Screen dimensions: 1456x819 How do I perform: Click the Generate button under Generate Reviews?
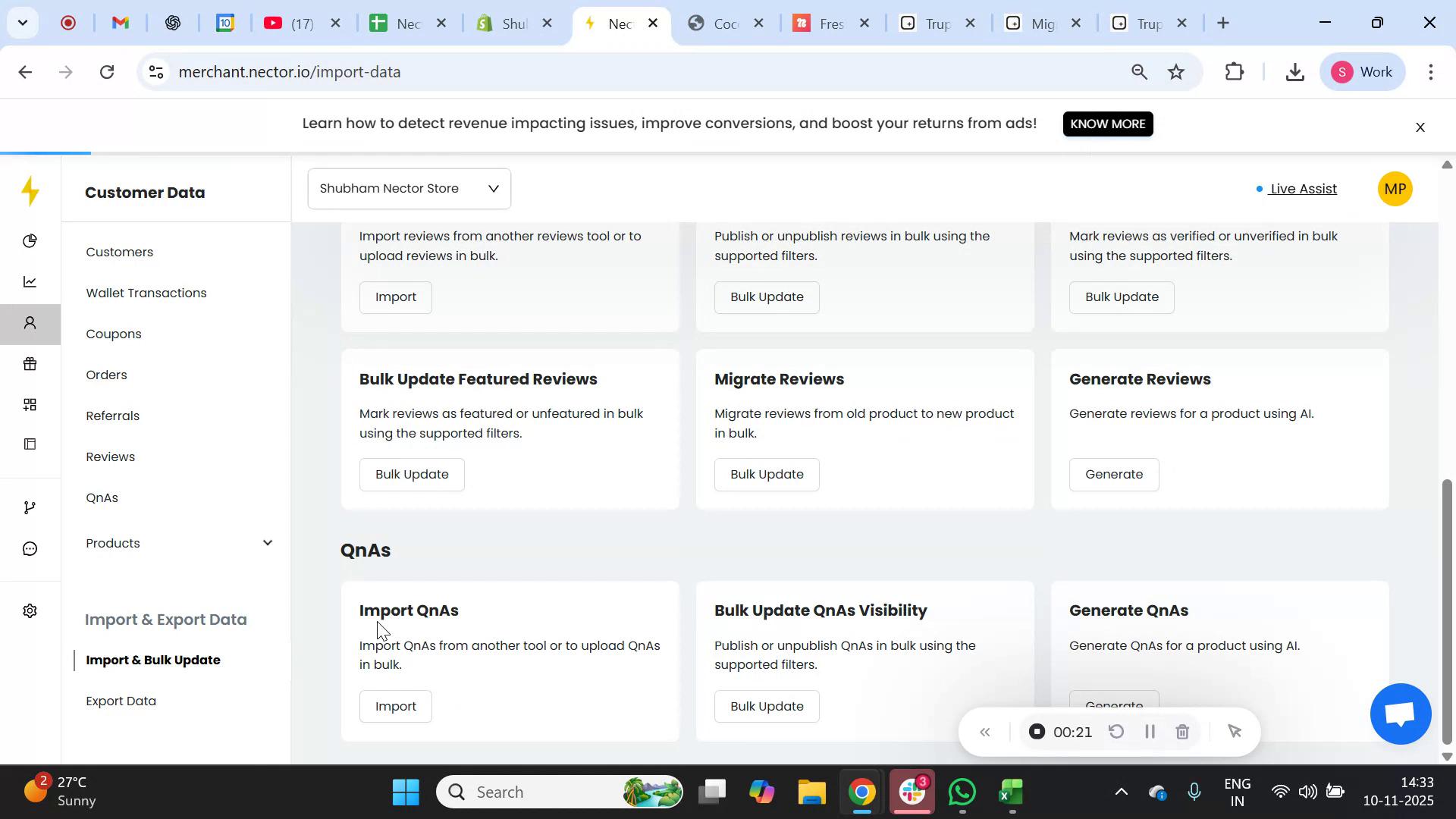1113,474
